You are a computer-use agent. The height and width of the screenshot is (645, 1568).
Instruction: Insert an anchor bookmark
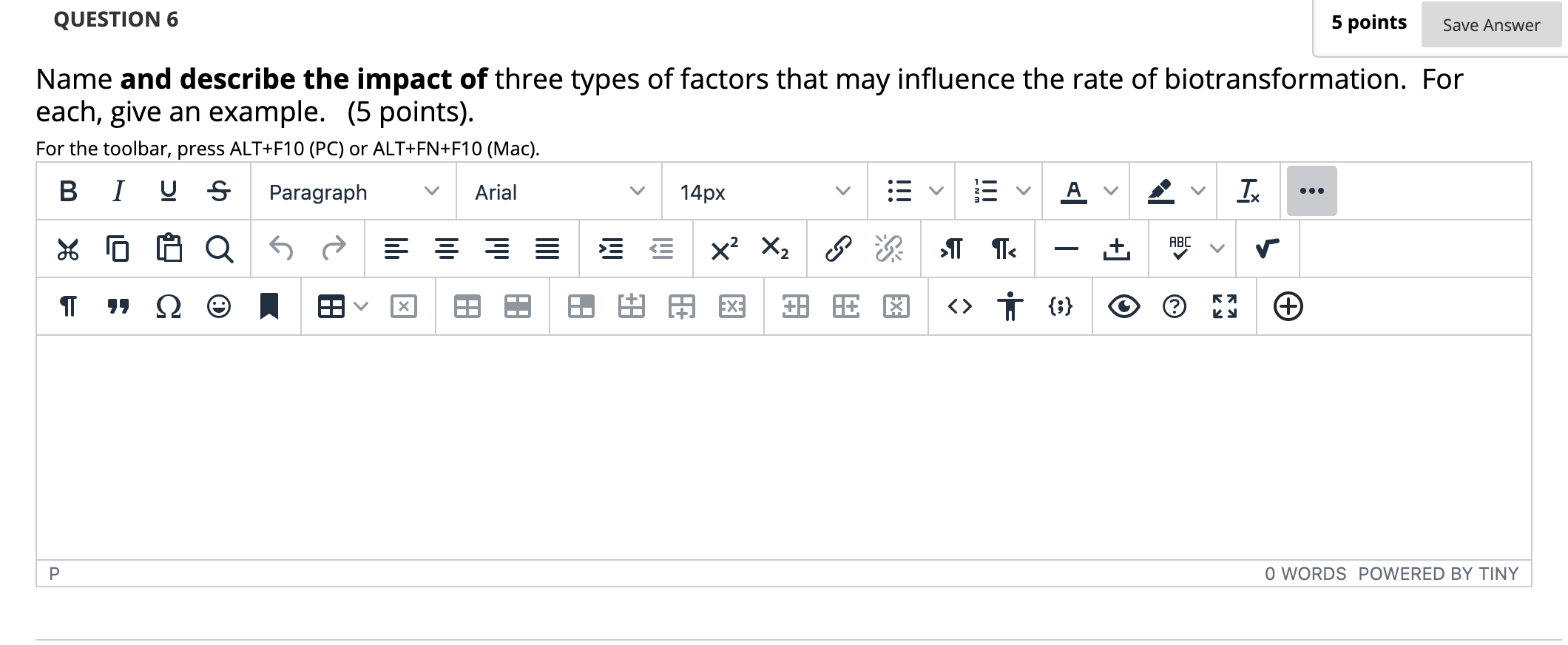269,306
